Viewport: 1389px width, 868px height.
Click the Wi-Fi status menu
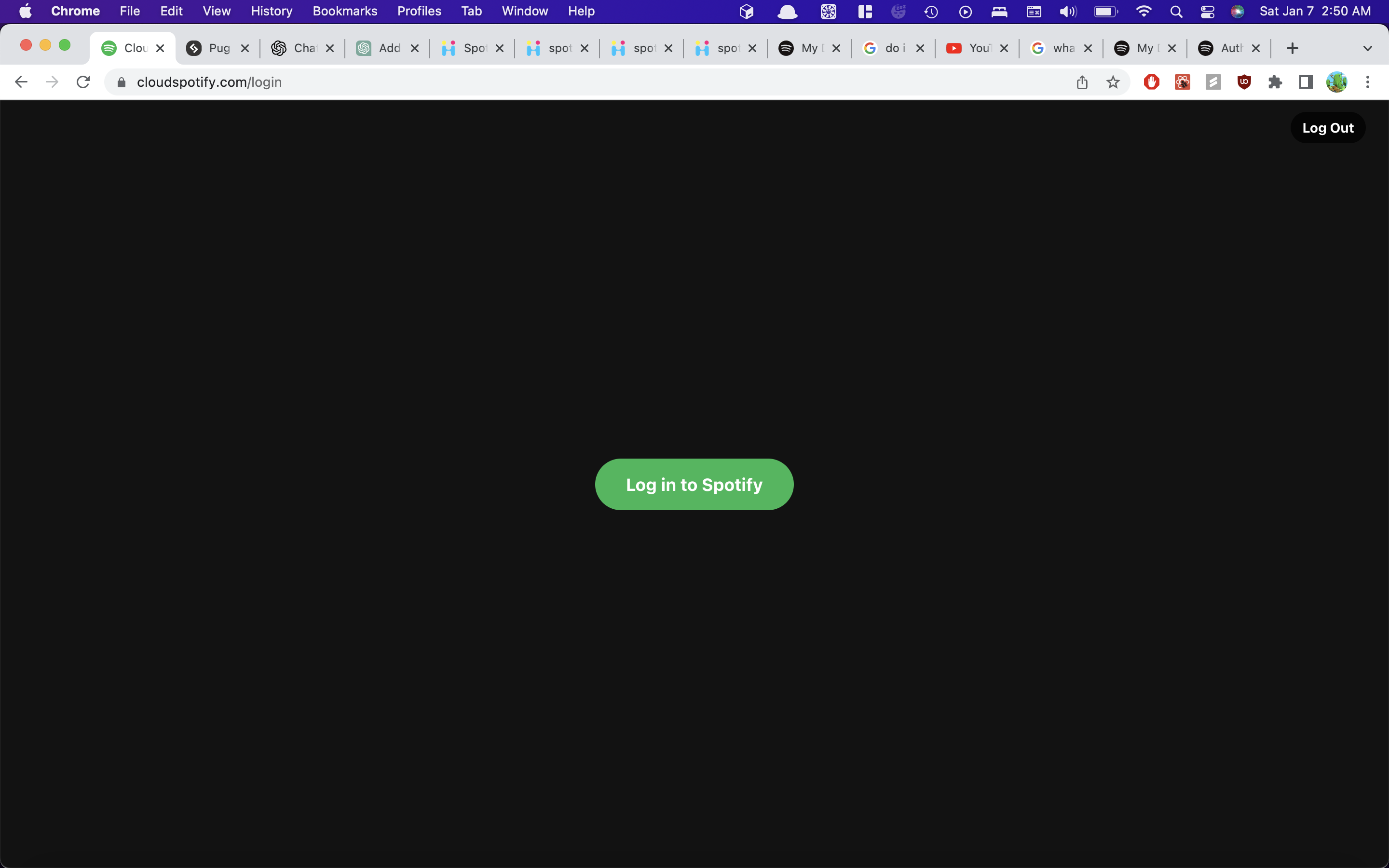tap(1144, 11)
